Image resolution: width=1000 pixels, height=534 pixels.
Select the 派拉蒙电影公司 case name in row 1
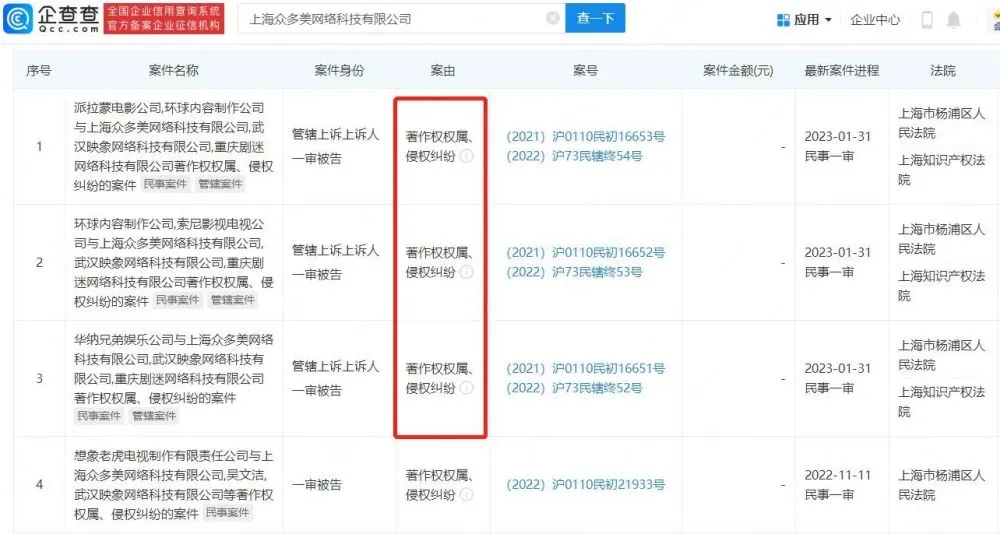[x=173, y=146]
